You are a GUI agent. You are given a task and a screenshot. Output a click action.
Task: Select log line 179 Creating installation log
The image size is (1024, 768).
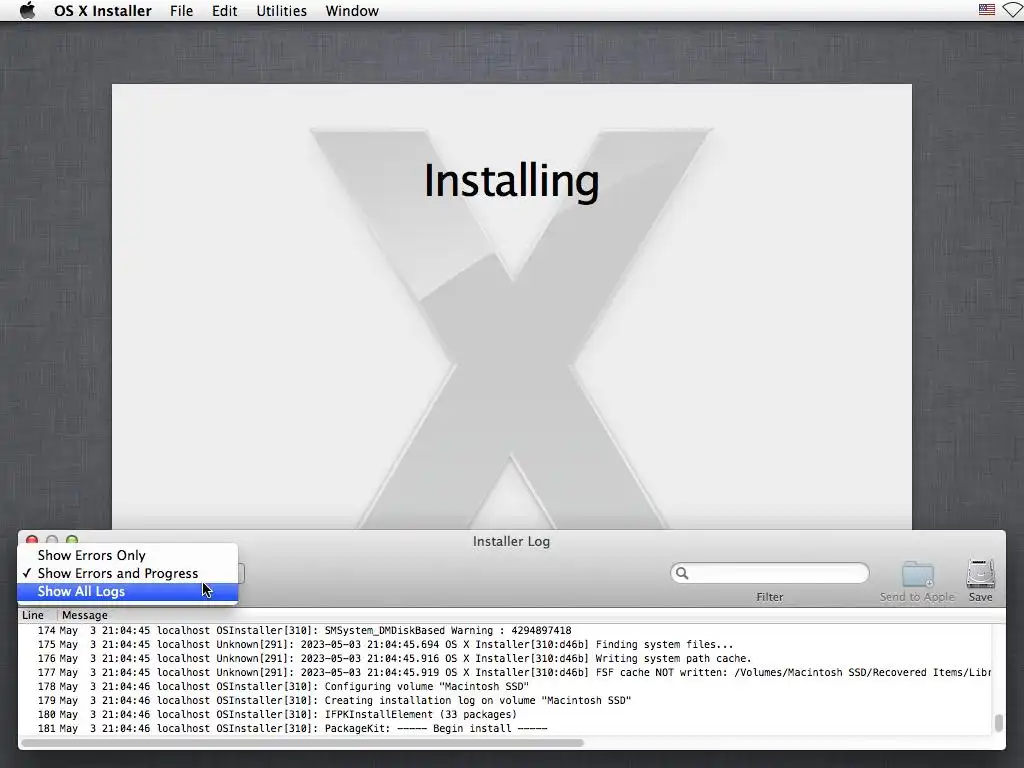[x=506, y=701]
